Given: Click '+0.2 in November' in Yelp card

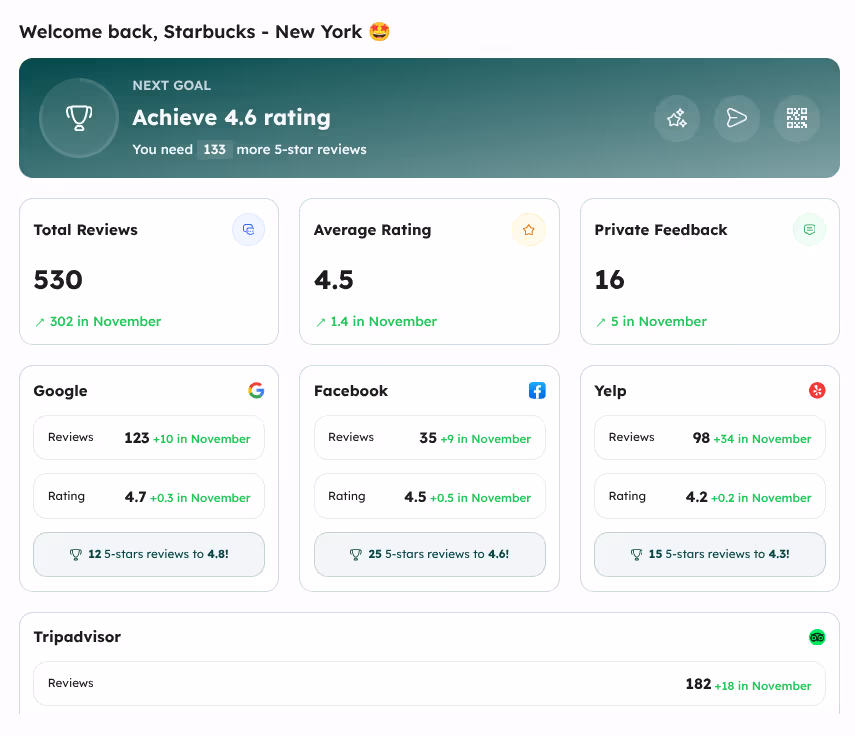Looking at the screenshot, I should (761, 498).
